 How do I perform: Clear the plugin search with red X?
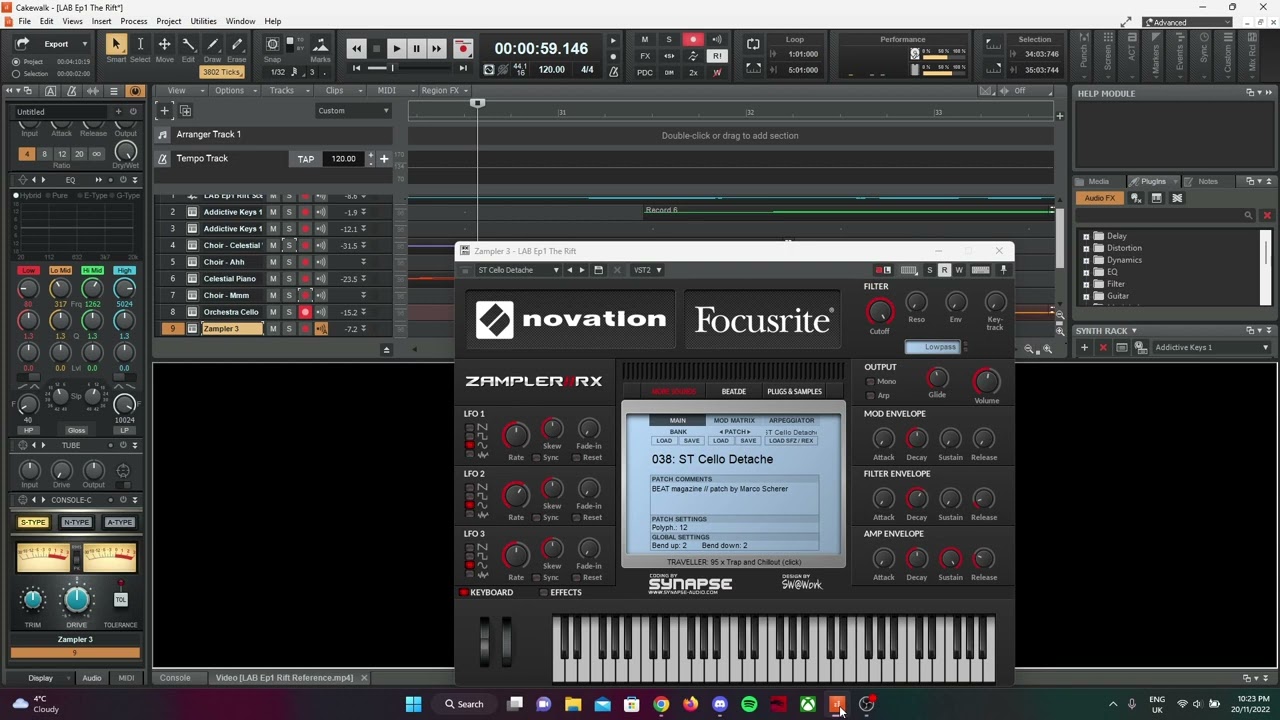1267,216
